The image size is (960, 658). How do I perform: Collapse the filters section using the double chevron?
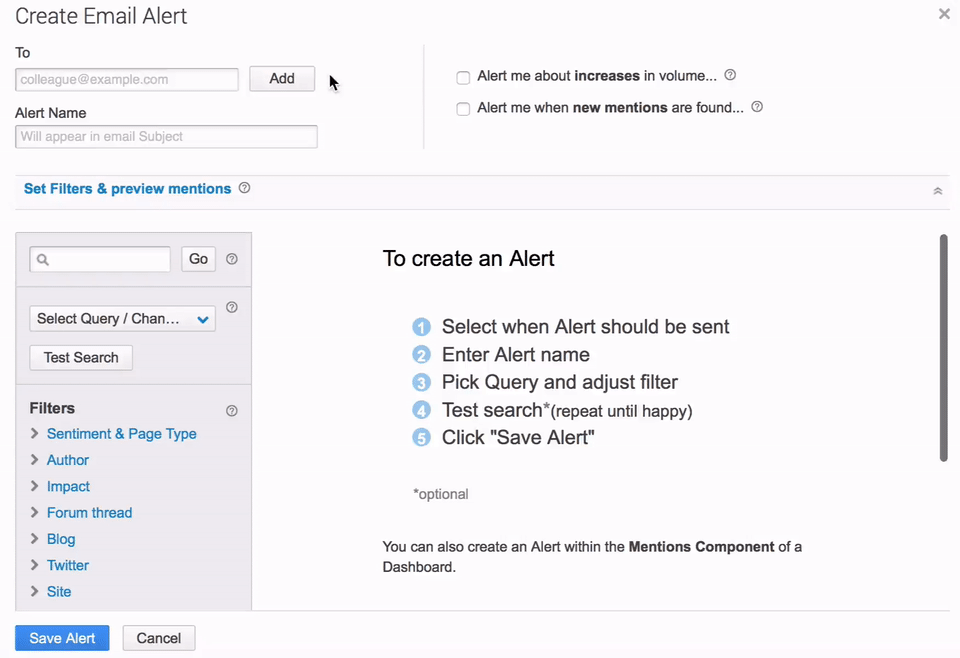[x=937, y=189]
